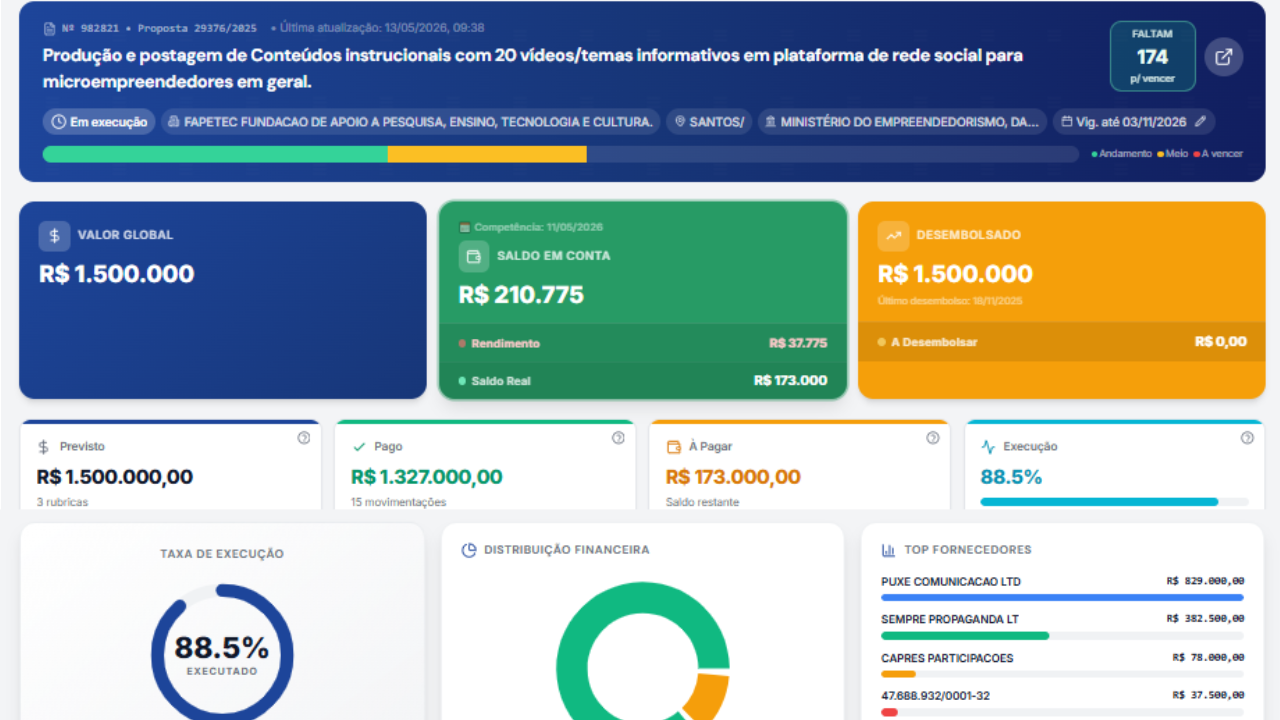Click the Vig. até 03/11/2026 chip
Image resolution: width=1280 pixels, height=720 pixels.
pyautogui.click(x=1134, y=122)
